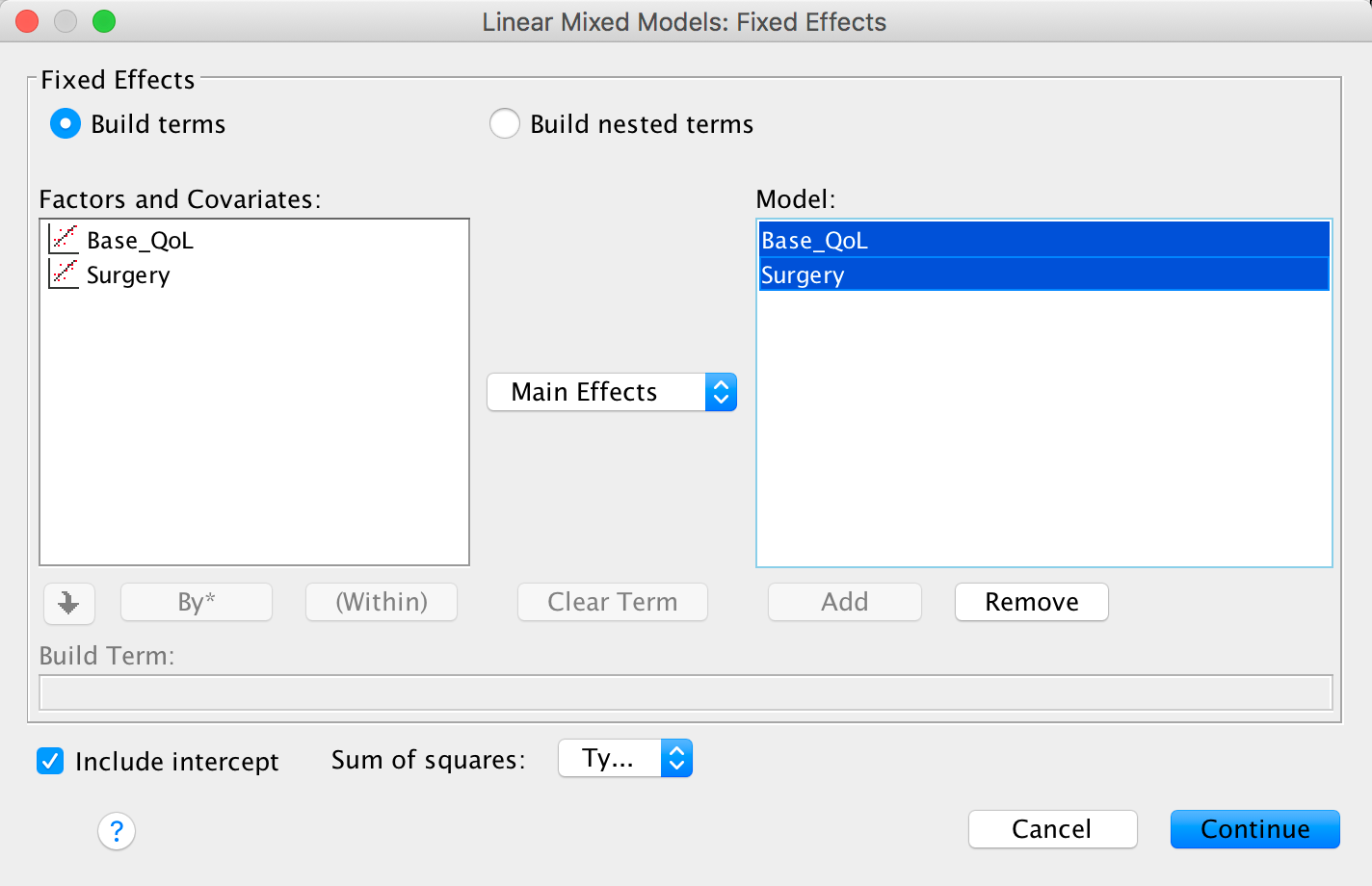Click the Cancel button
The image size is (1372, 886).
click(1052, 829)
